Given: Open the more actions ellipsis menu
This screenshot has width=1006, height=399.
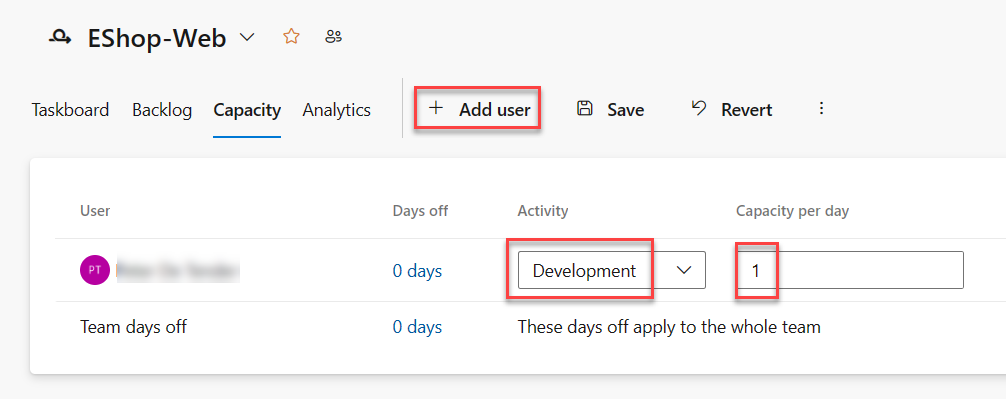Looking at the screenshot, I should point(821,108).
